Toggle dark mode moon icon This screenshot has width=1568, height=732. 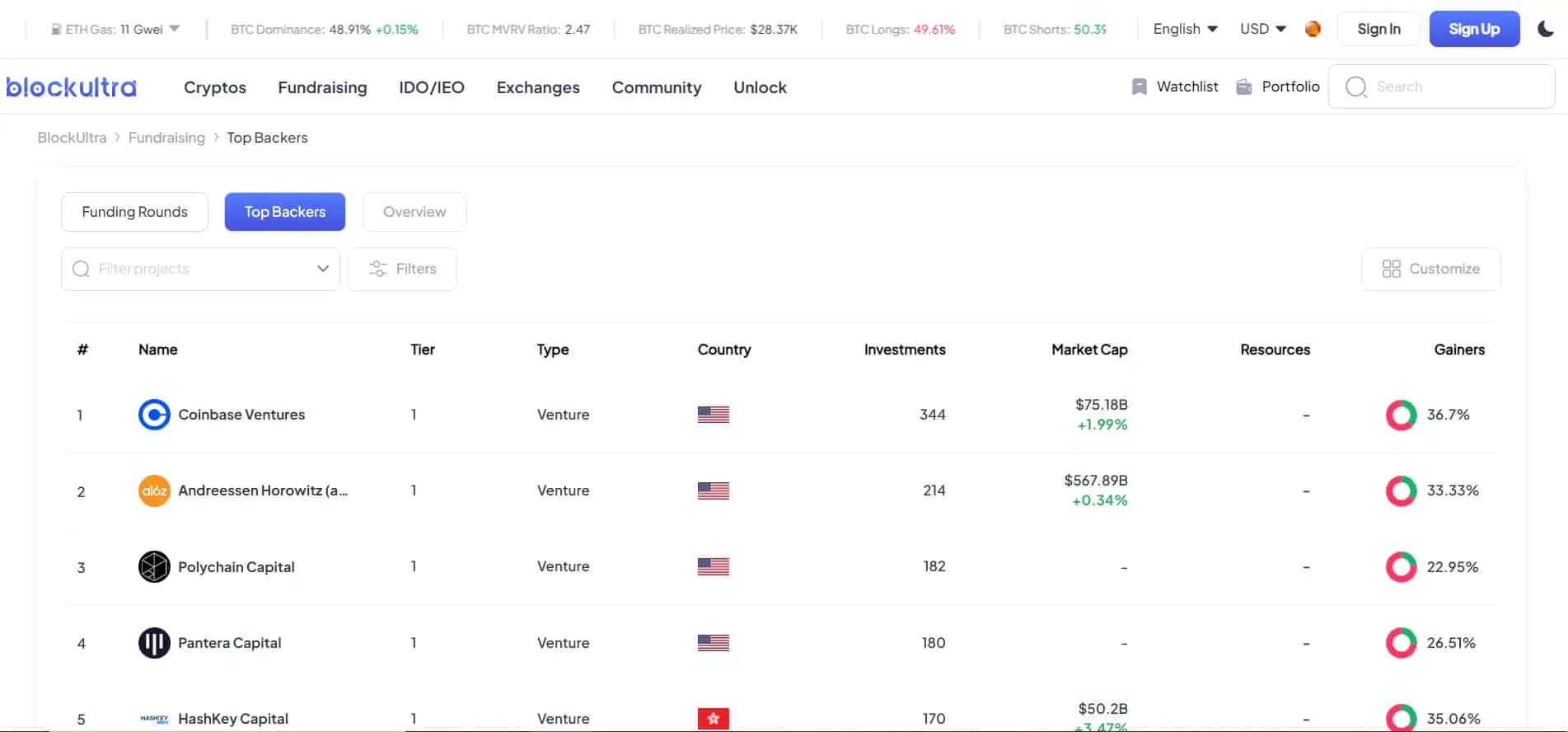[1546, 29]
